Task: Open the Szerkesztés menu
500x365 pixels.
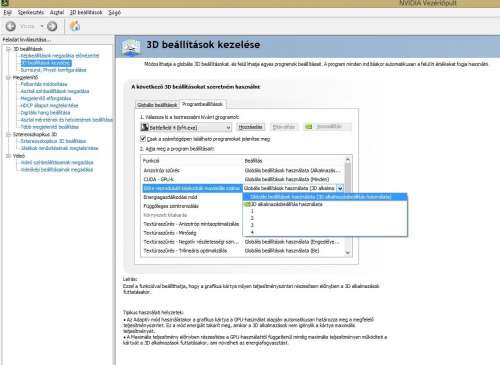Action: click(31, 12)
